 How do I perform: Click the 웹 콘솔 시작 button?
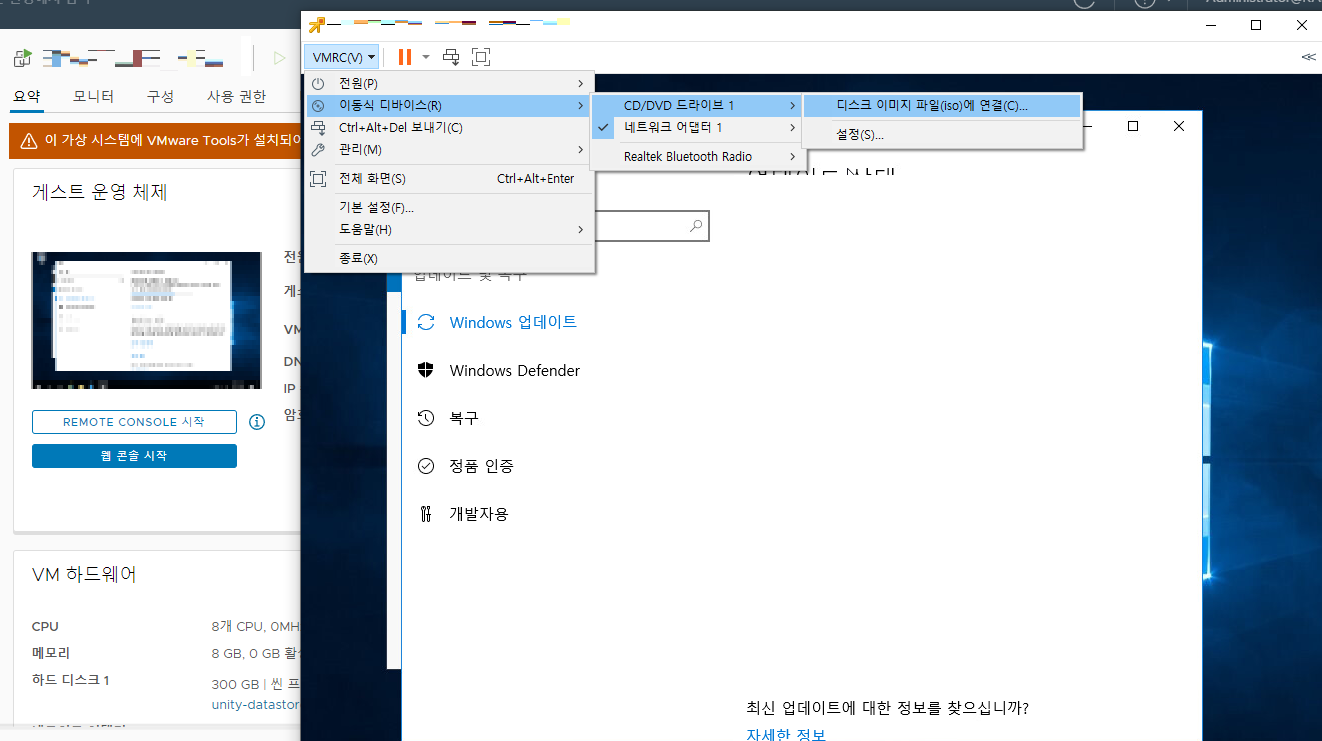[x=134, y=456]
